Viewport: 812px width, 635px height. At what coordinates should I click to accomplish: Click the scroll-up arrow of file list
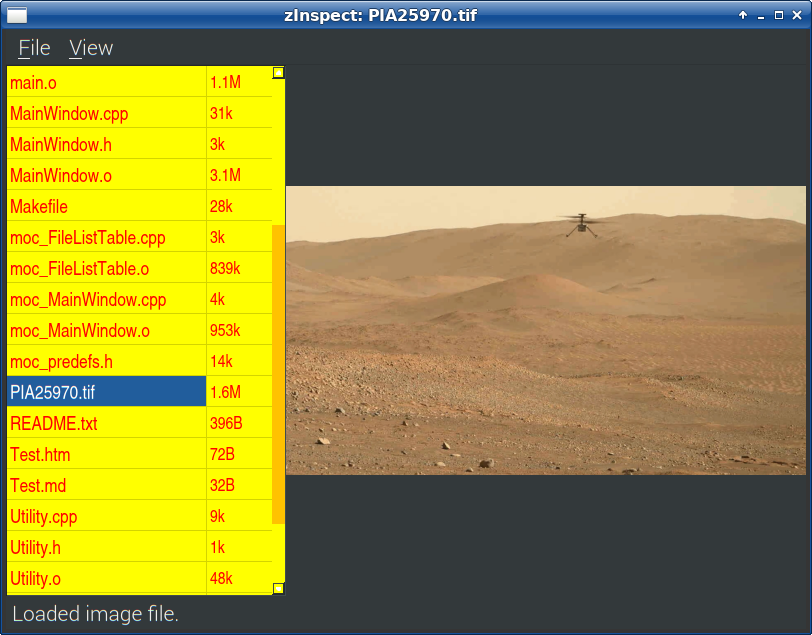(x=279, y=73)
